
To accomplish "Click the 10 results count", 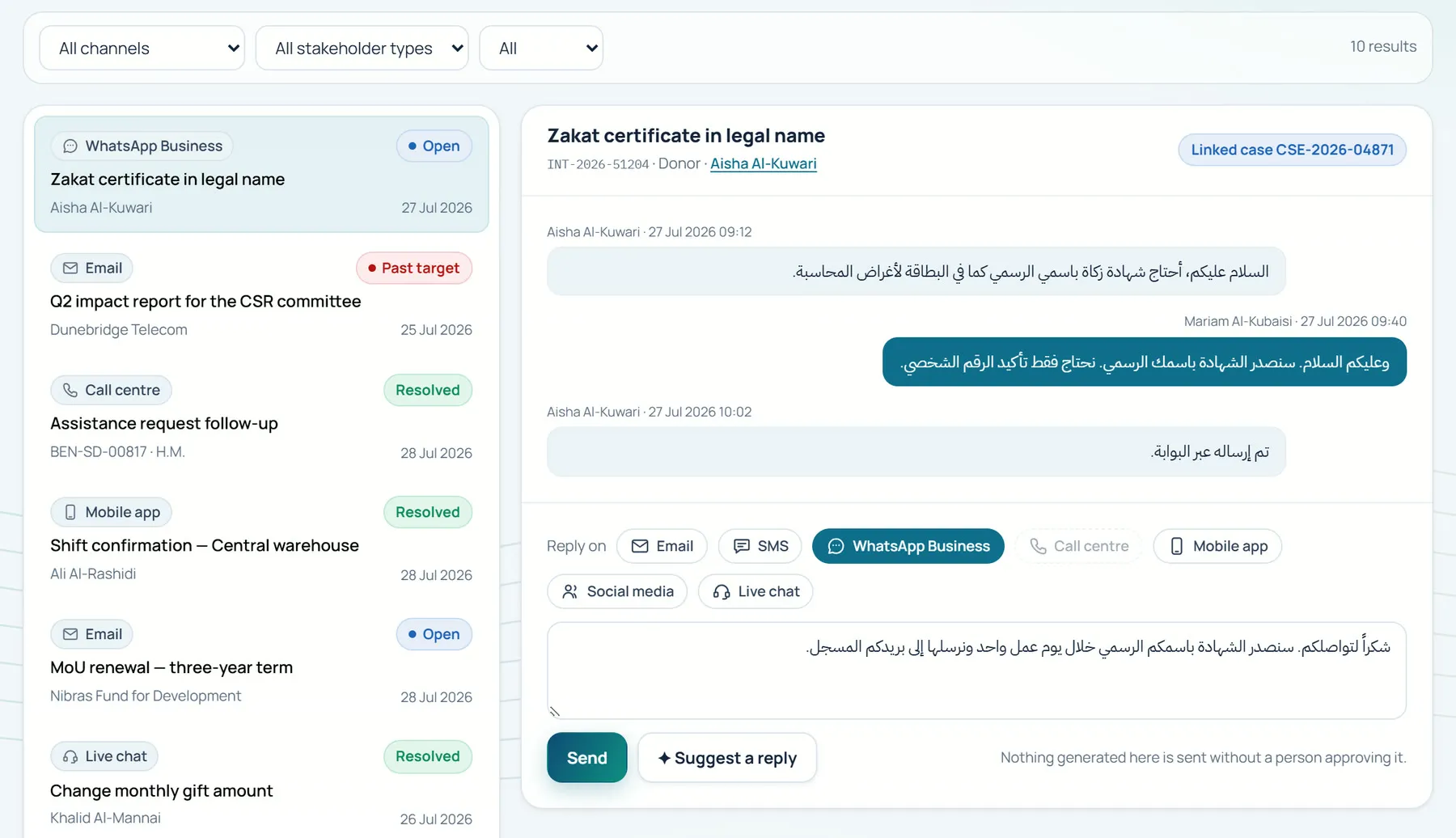I will (x=1383, y=47).
